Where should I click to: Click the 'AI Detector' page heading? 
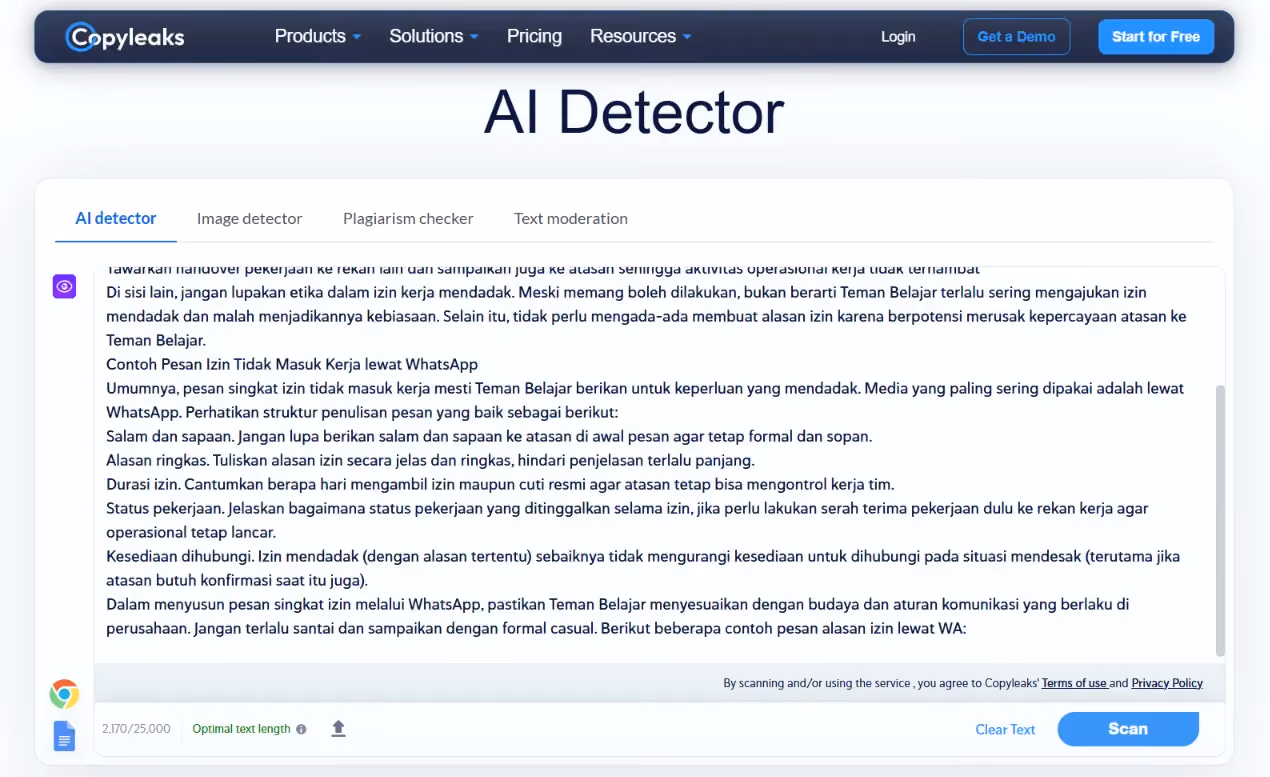click(634, 112)
